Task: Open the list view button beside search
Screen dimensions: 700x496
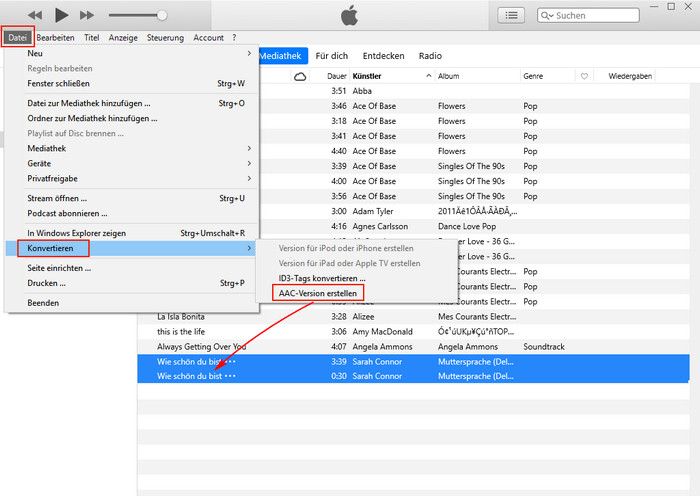Action: click(x=511, y=15)
